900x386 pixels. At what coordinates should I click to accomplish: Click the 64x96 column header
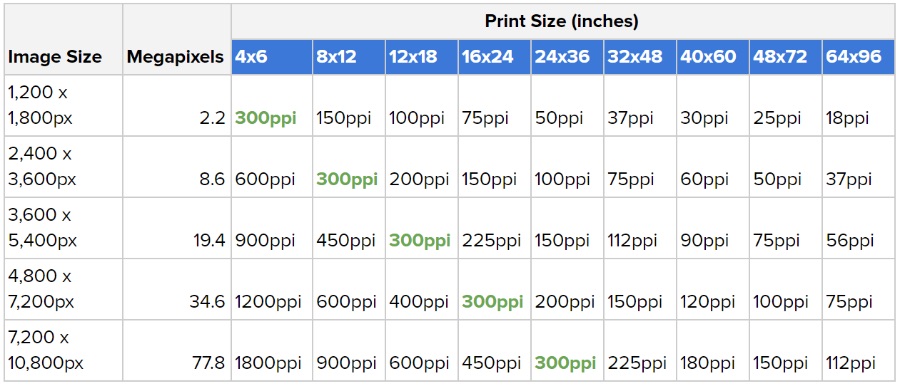tap(859, 57)
